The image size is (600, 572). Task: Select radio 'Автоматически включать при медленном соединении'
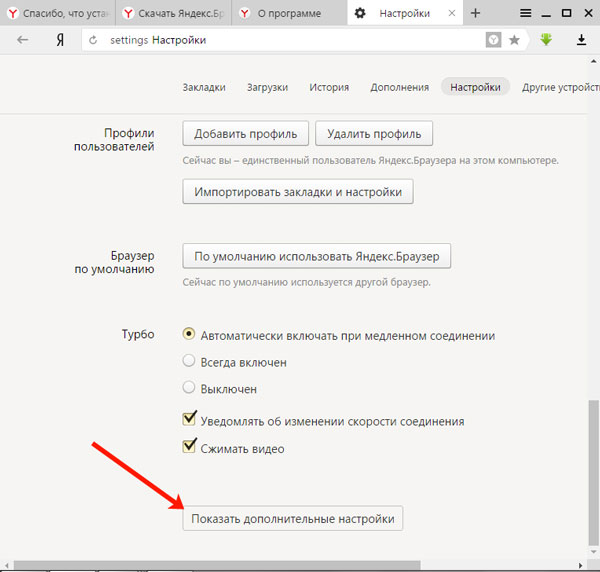[188, 336]
